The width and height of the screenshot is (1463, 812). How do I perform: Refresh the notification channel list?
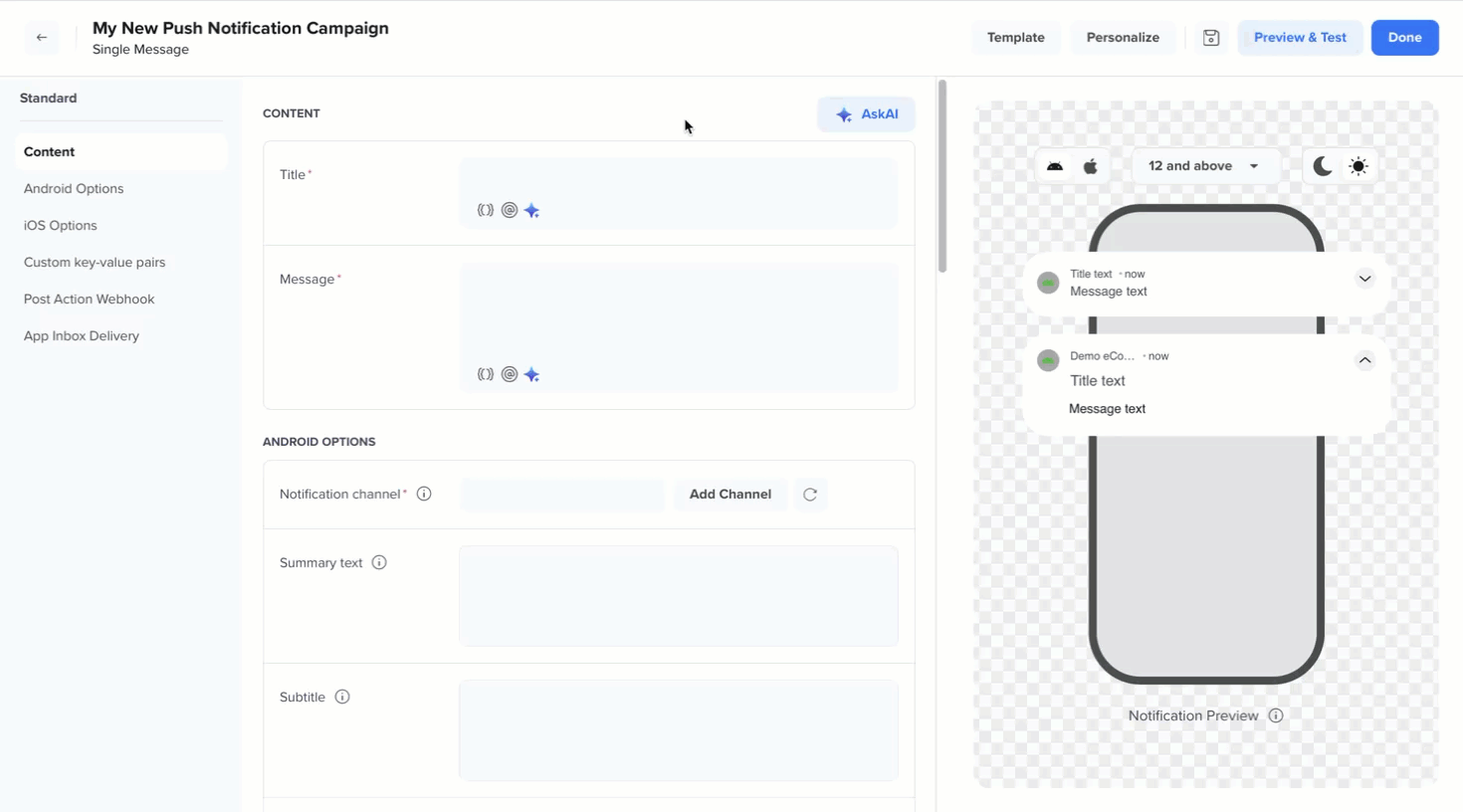[810, 495]
